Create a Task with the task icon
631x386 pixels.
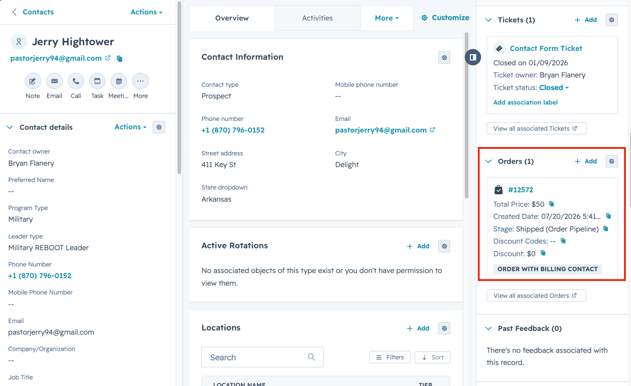97,81
